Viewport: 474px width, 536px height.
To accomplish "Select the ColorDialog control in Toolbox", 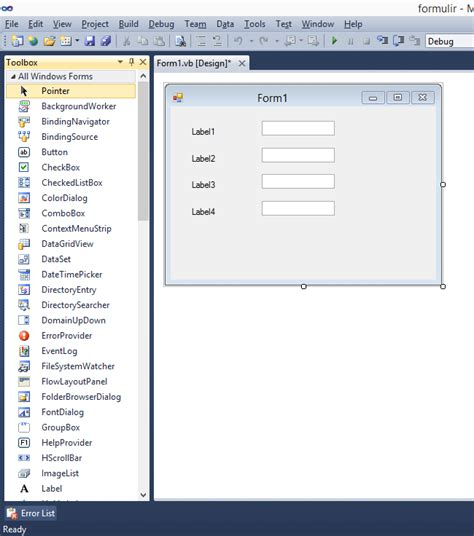I will pyautogui.click(x=71, y=198).
